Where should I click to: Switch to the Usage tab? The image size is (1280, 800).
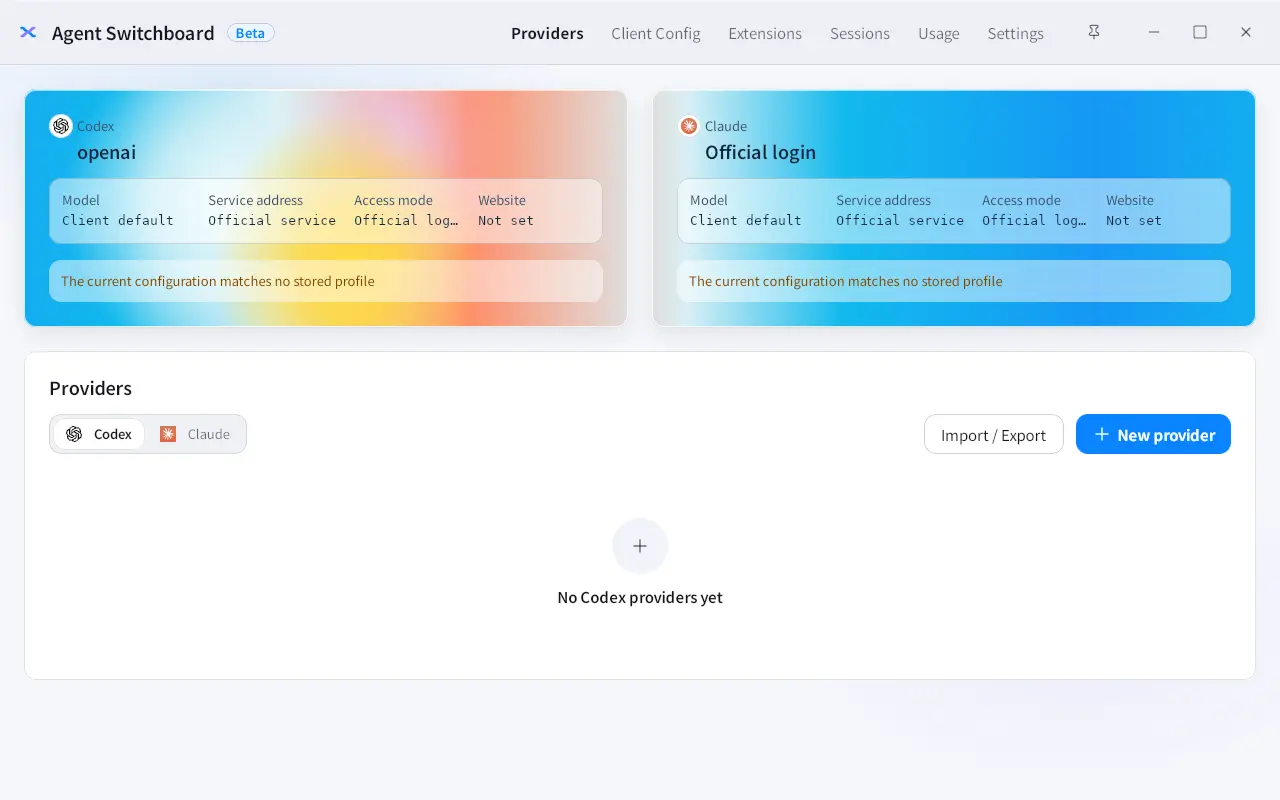pos(939,33)
